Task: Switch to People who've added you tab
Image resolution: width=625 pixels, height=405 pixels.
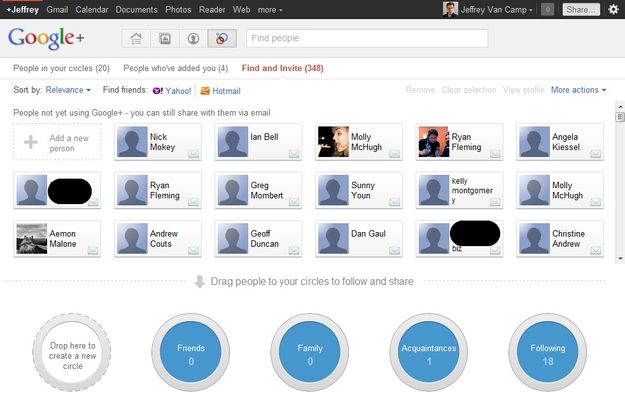Action: (176, 68)
